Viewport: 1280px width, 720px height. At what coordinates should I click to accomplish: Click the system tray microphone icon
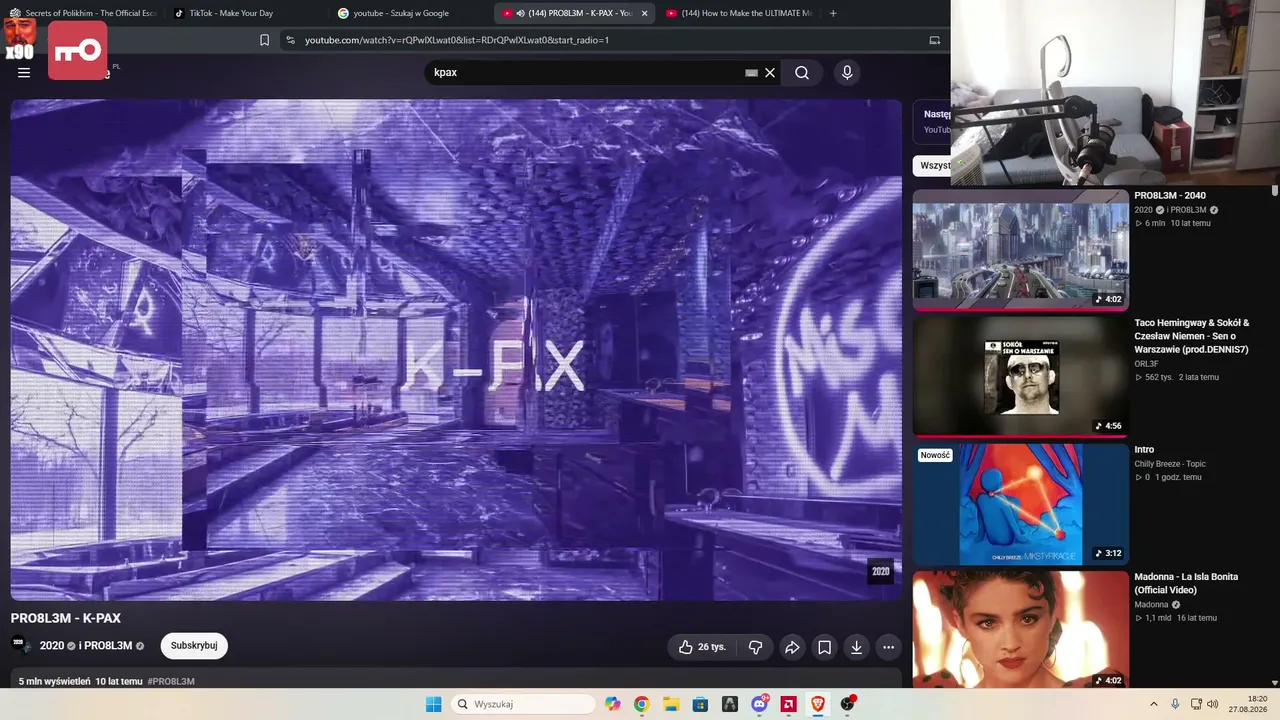pos(1175,704)
